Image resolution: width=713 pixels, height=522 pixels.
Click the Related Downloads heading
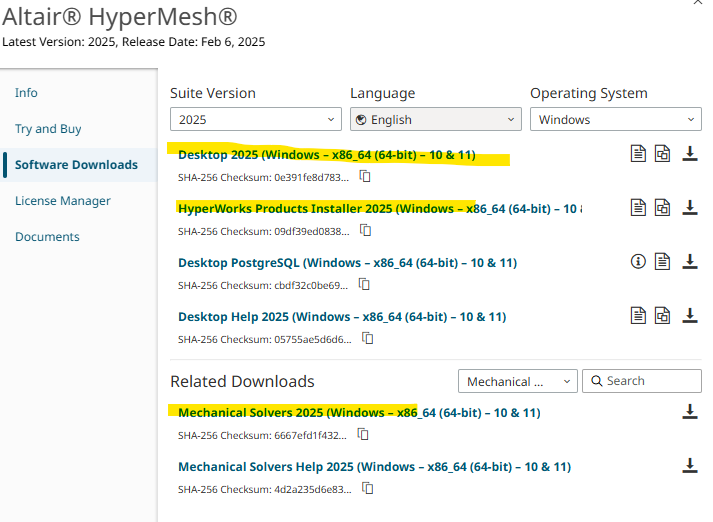click(242, 381)
